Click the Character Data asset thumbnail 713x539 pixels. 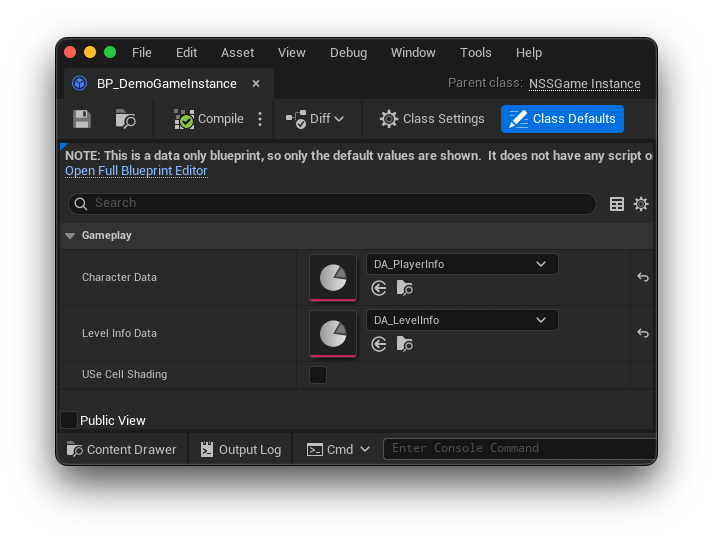tap(333, 278)
